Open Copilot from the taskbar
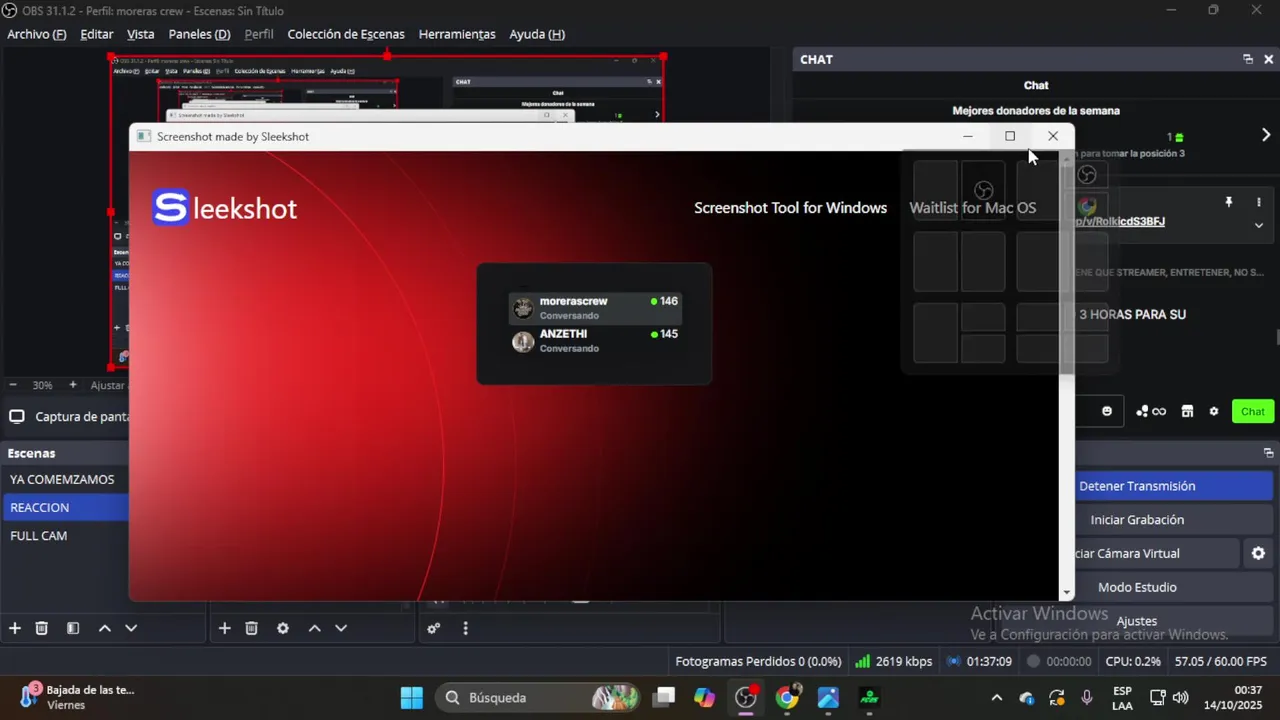The width and height of the screenshot is (1280, 720). pos(705,697)
